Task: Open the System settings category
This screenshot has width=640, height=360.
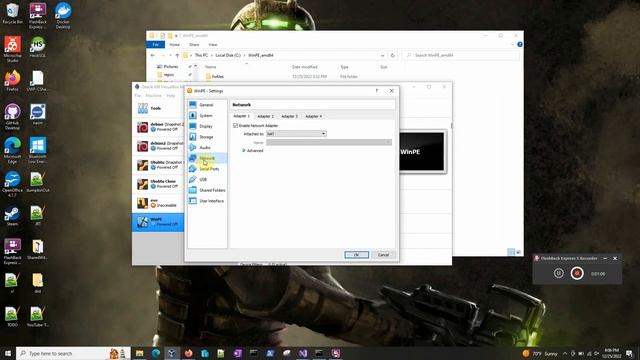Action: coord(207,116)
